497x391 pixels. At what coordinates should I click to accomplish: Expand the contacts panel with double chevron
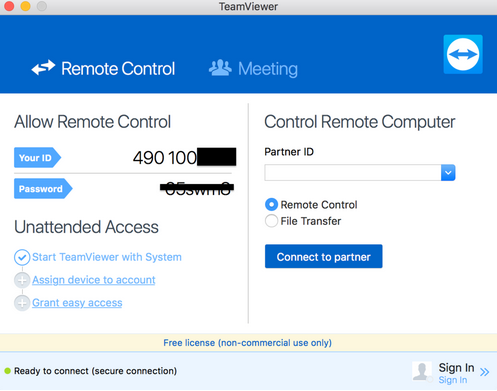tap(485, 372)
